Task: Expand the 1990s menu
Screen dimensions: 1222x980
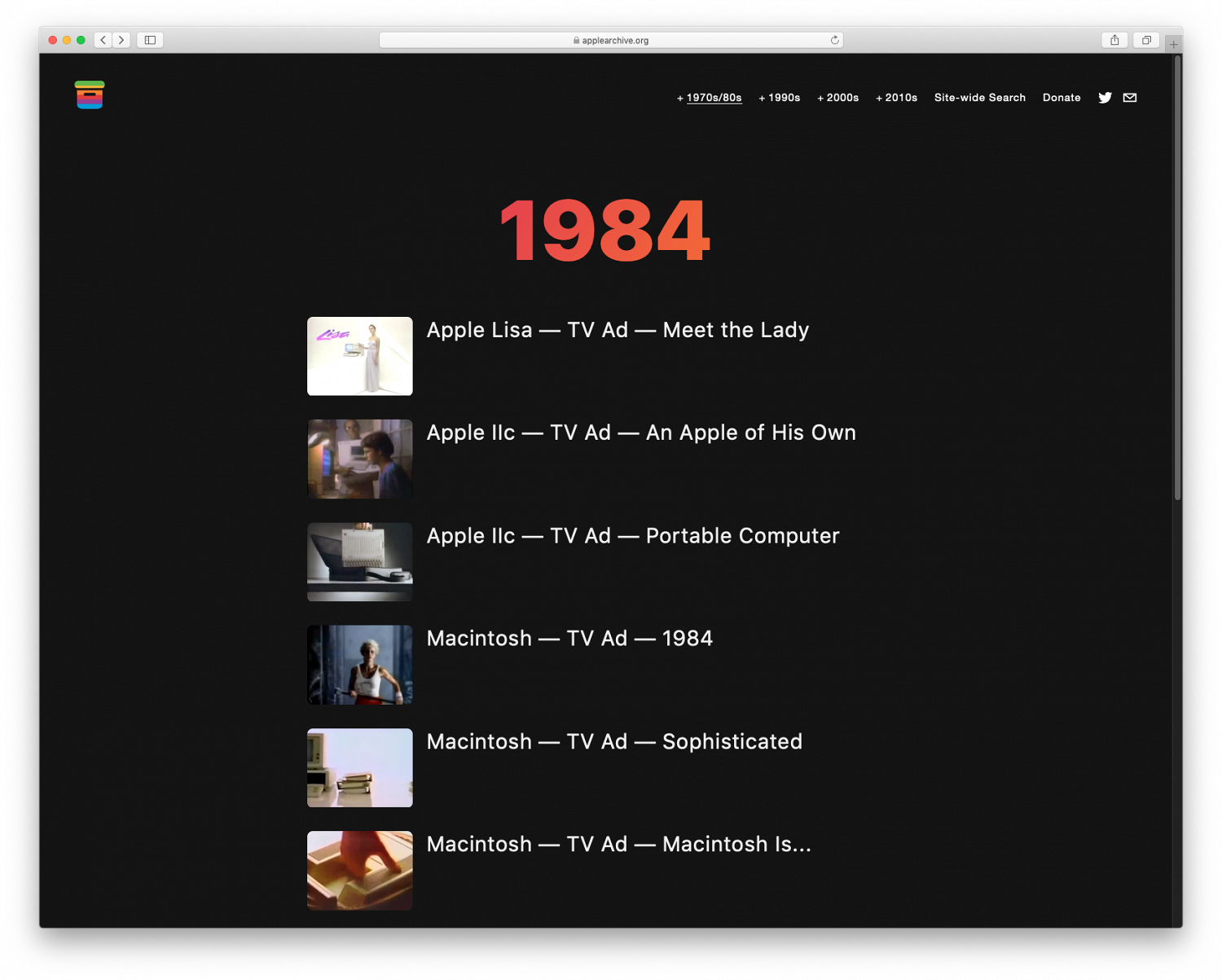Action: (779, 98)
